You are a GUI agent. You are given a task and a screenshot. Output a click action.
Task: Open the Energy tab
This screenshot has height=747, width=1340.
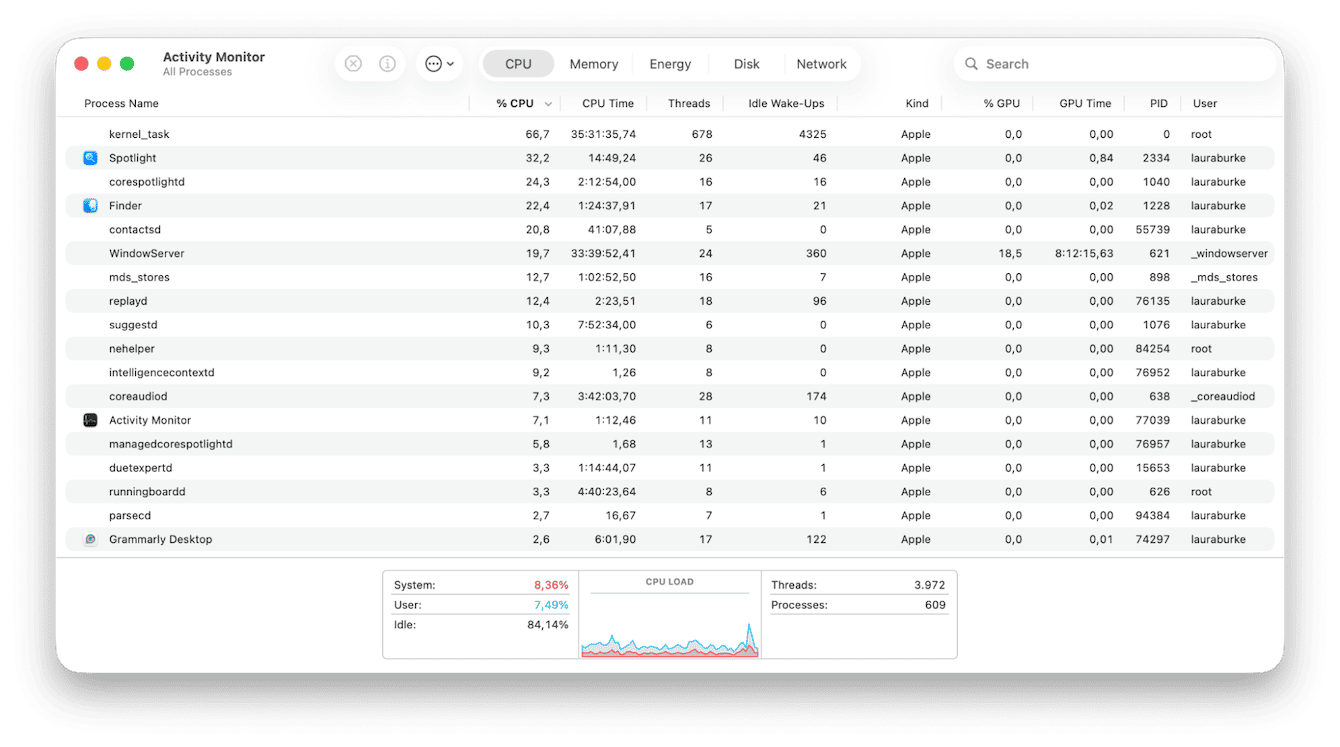670,63
